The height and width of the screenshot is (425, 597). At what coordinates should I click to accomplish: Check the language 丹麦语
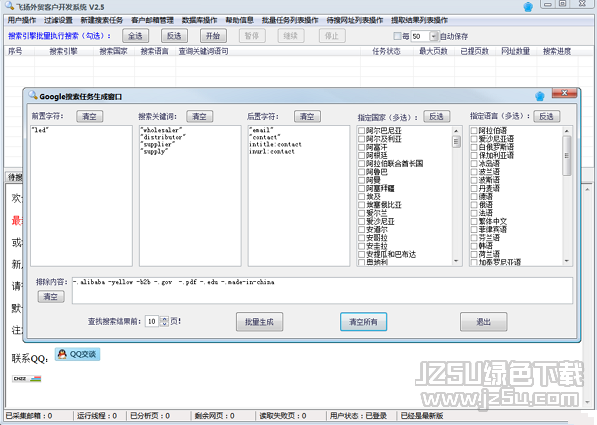click(x=474, y=188)
